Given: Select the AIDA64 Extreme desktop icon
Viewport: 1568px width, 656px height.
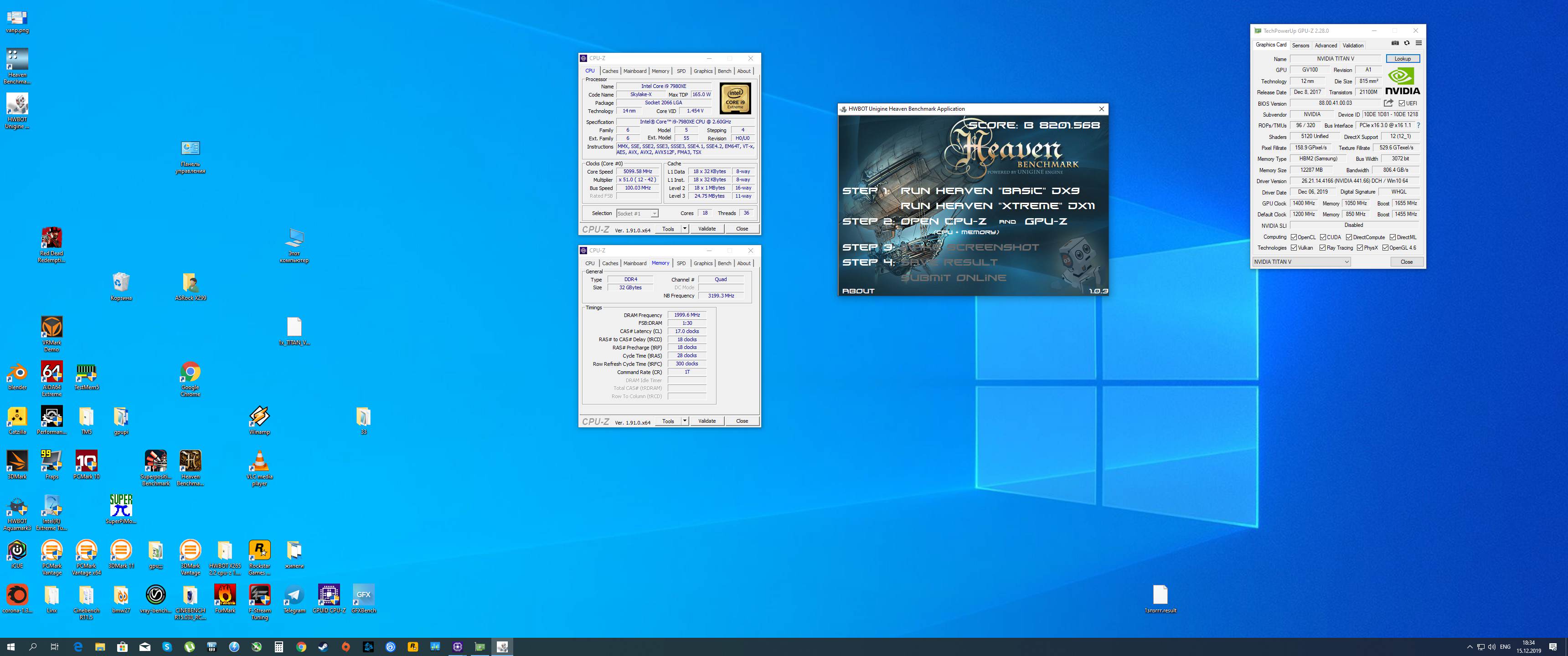Looking at the screenshot, I should tap(52, 379).
